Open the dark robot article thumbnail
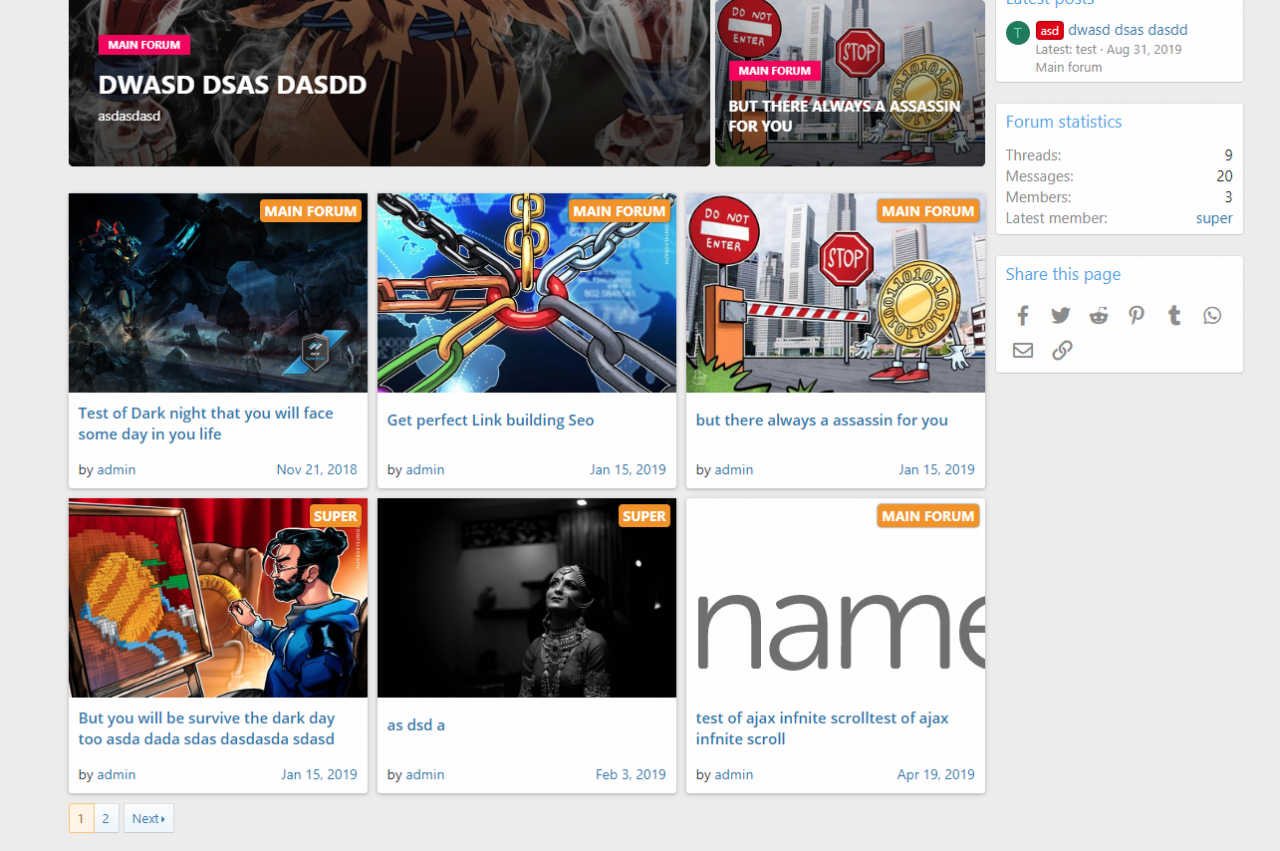 (218, 293)
